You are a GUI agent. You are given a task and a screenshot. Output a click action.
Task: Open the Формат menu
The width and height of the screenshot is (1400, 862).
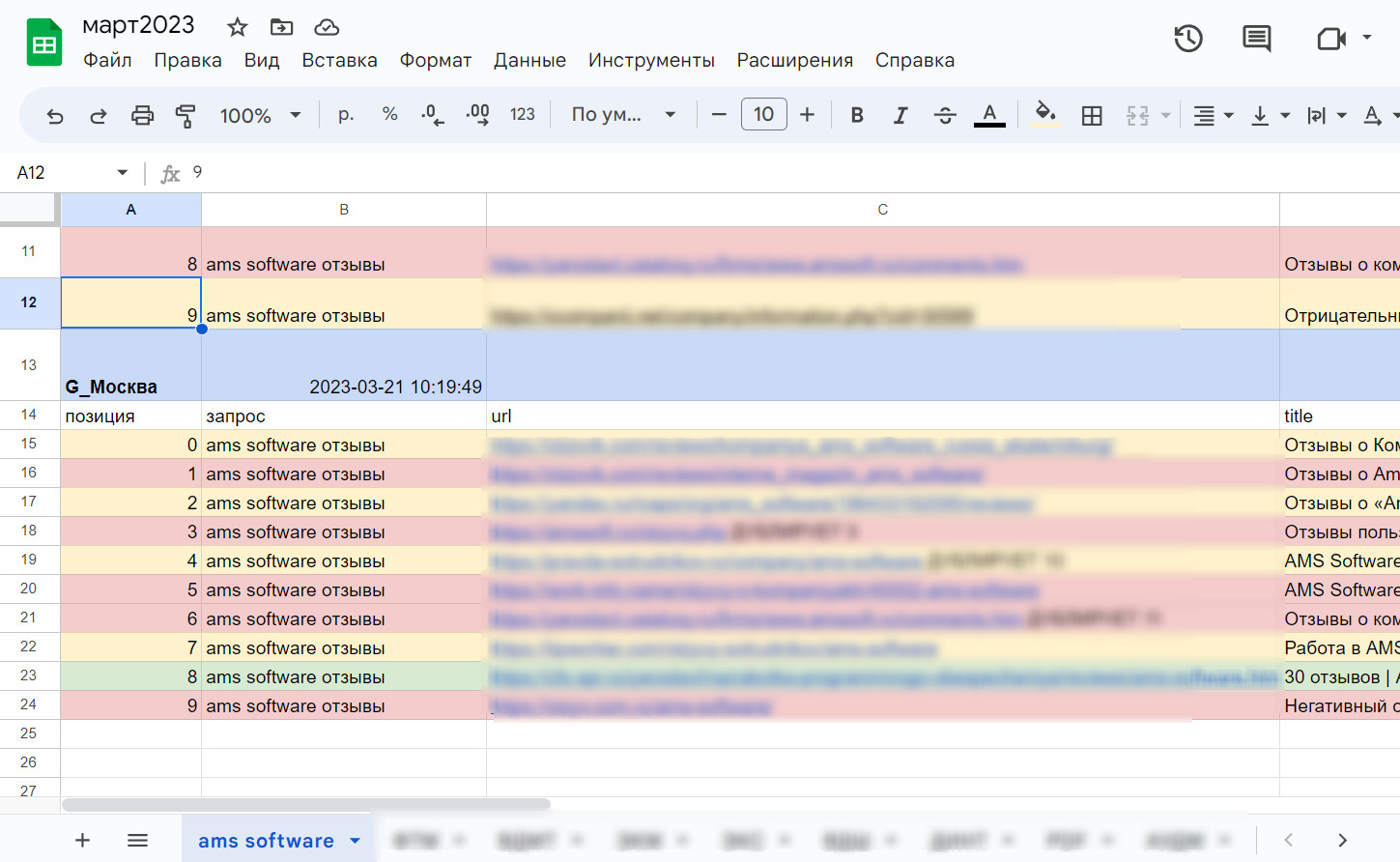tap(436, 60)
